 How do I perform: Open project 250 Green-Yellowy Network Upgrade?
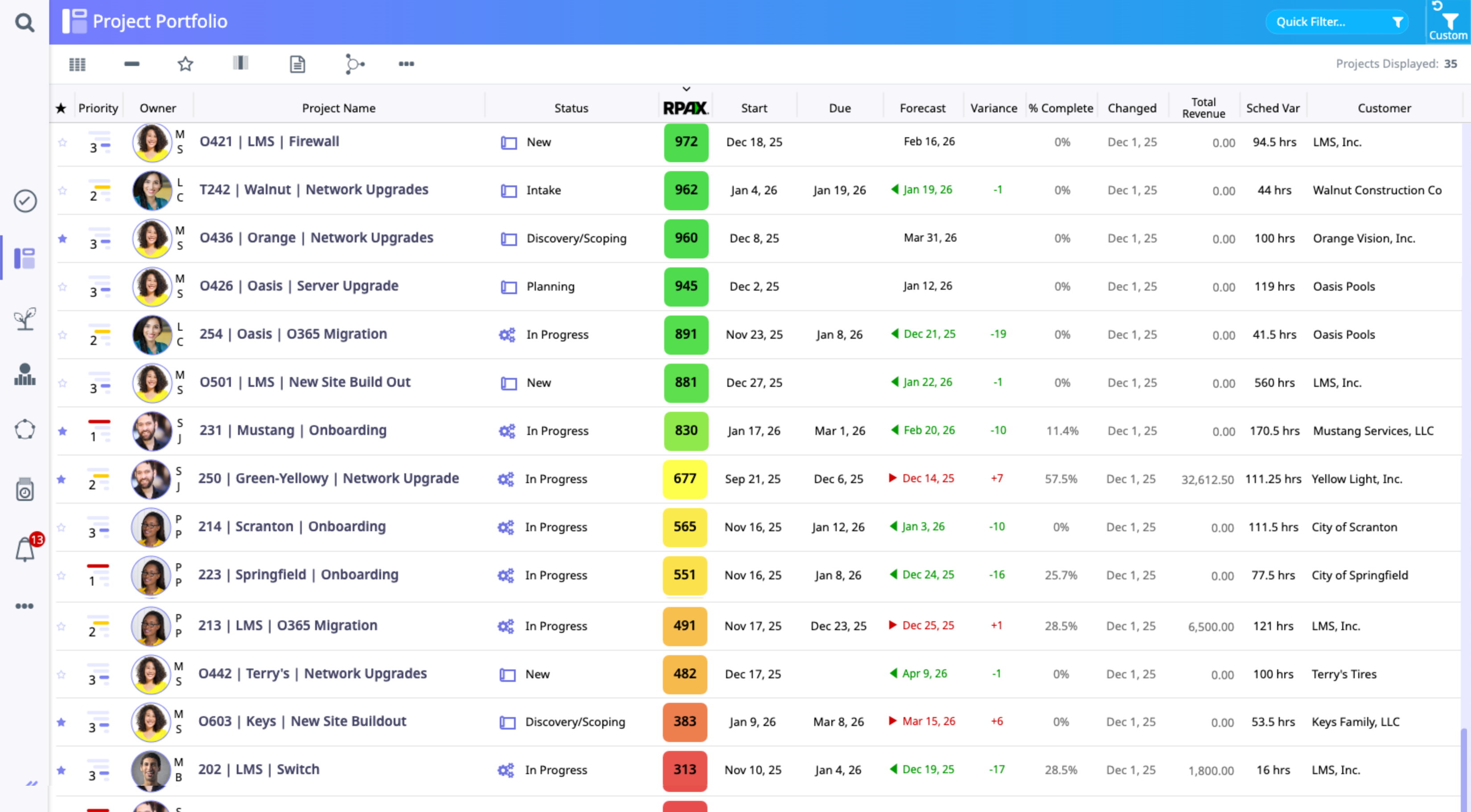tap(329, 479)
